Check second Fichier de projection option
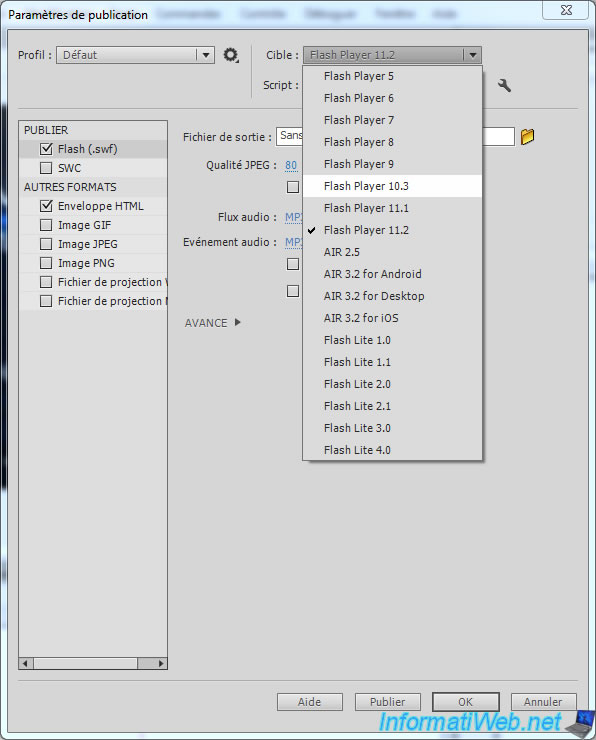 pos(46,301)
